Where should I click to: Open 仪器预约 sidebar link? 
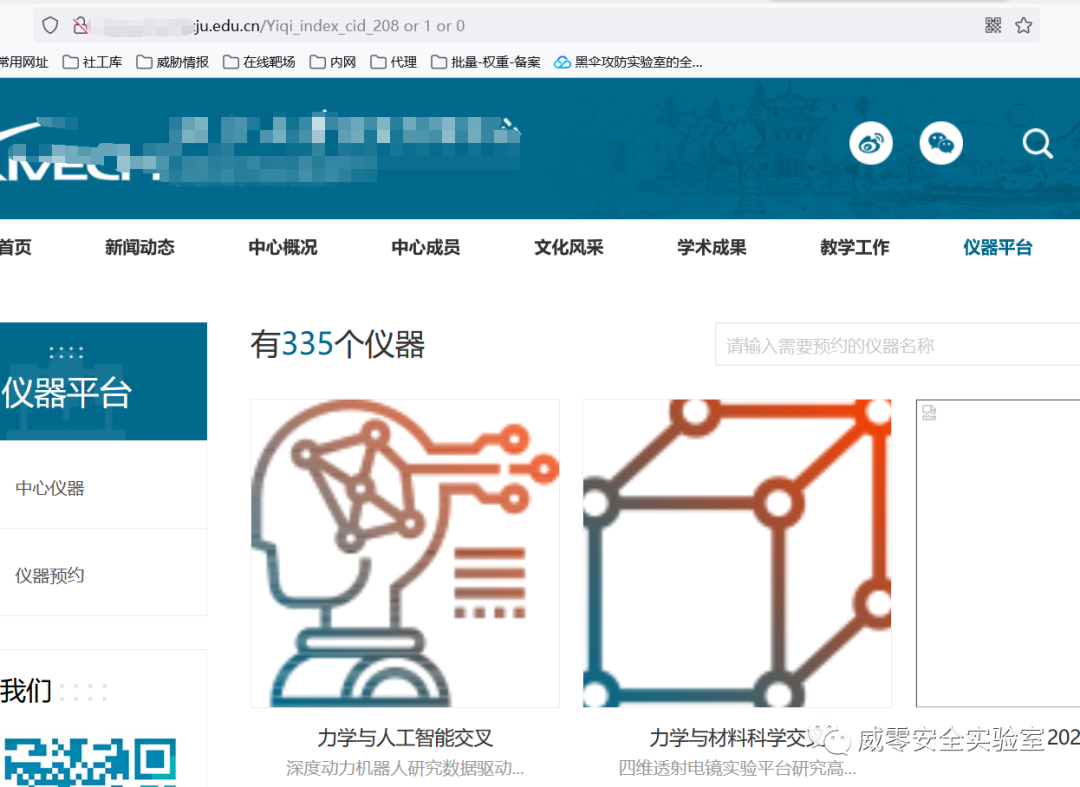(x=50, y=575)
